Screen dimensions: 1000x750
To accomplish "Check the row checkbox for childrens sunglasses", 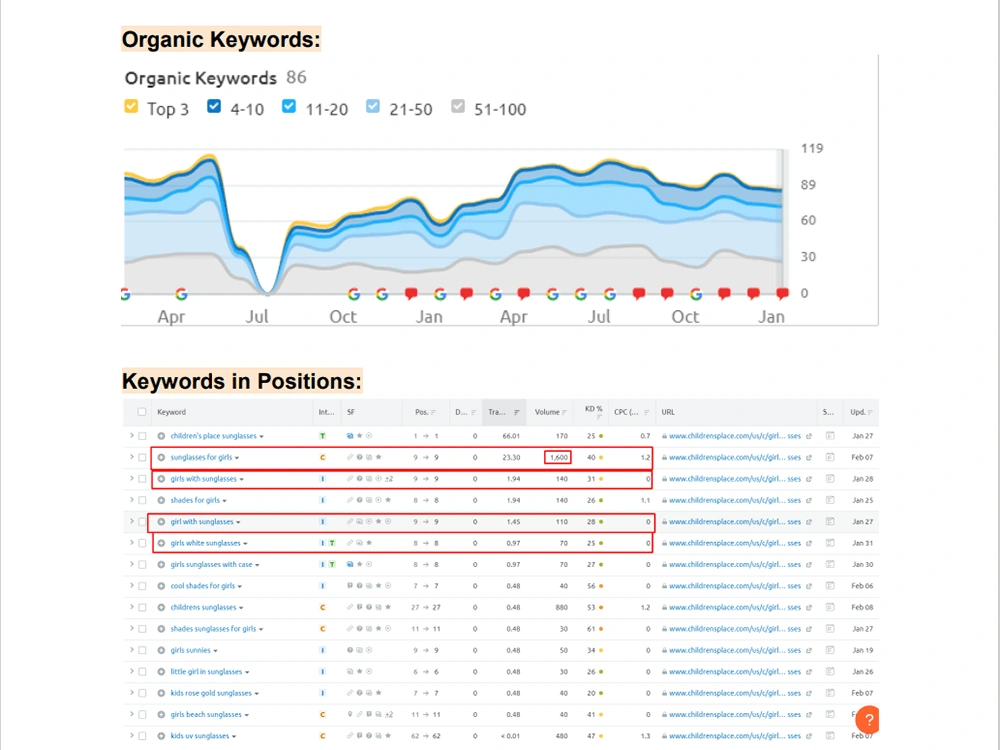I will point(142,608).
